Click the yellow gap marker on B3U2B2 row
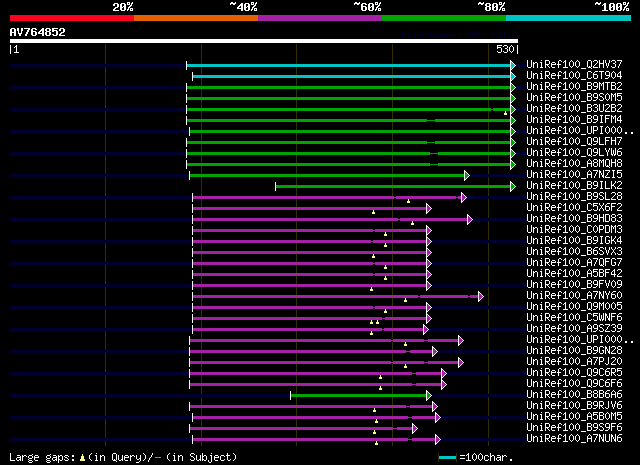The height and width of the screenshot is (465, 640). (505, 113)
